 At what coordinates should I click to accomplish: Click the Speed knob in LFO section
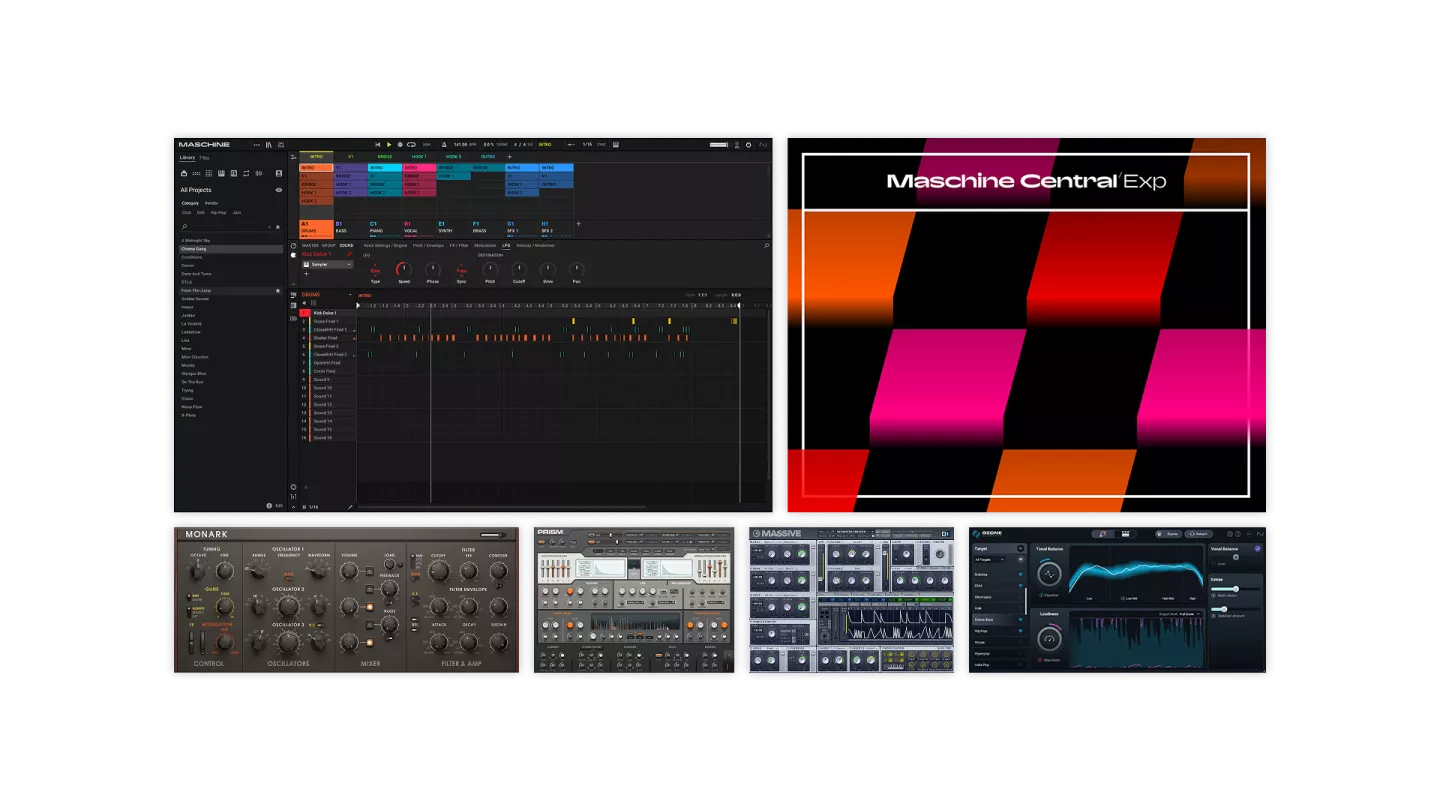(x=404, y=270)
